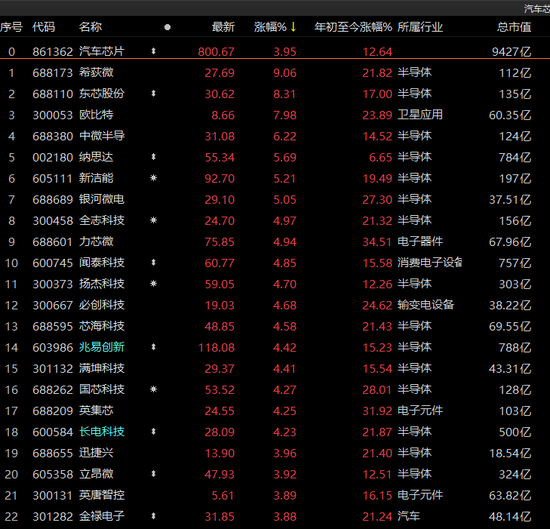
Task: Sort by the 涨幅% column header
Action: [x=270, y=27]
